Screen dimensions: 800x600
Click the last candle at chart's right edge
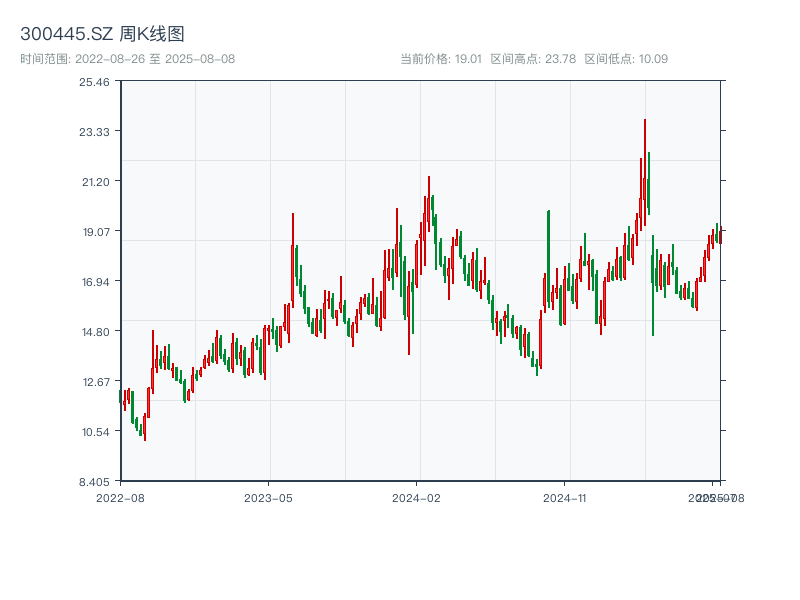pyautogui.click(x=720, y=236)
